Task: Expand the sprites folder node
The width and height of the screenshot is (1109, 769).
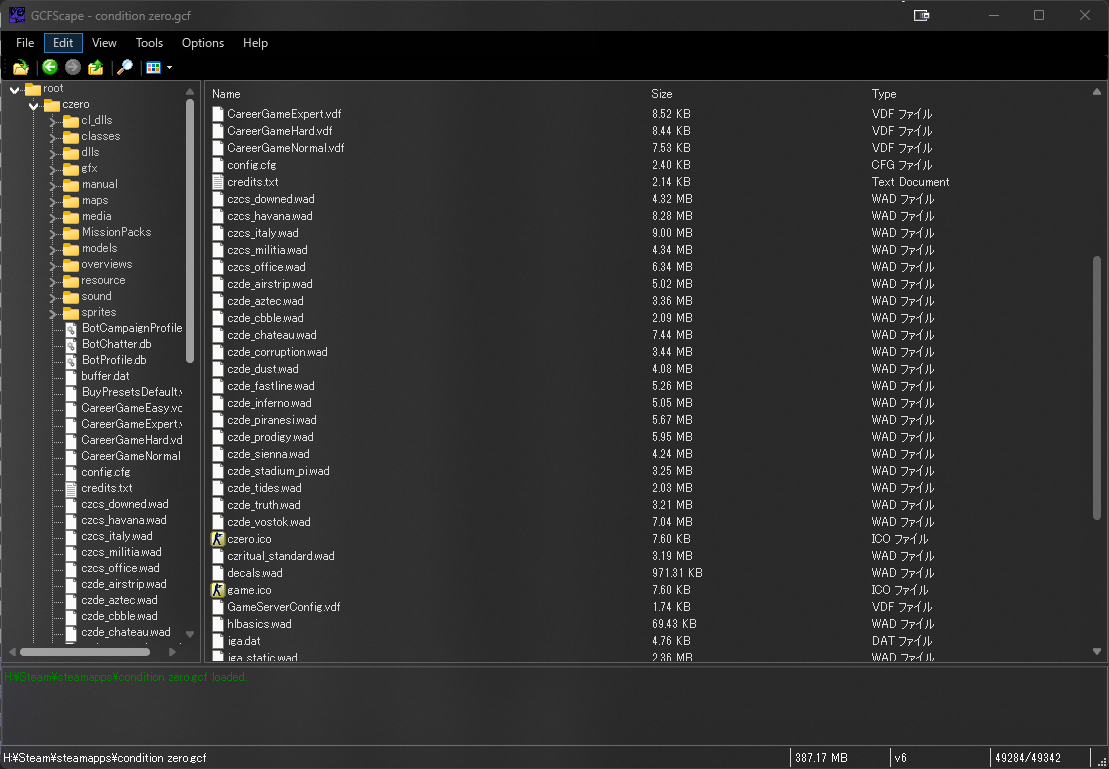Action: coord(52,313)
